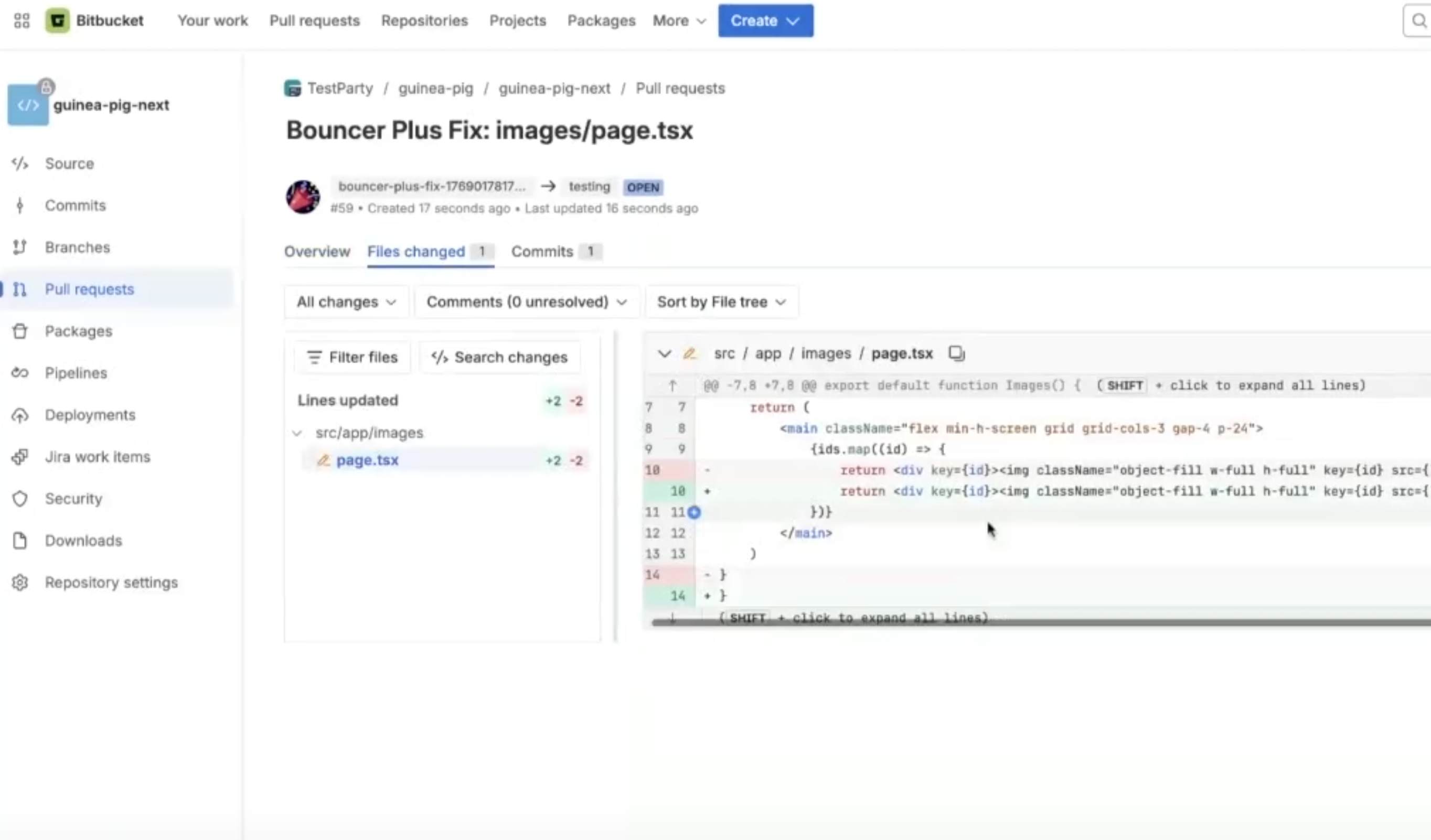Open Repository settings from the sidebar
The width and height of the screenshot is (1431, 840).
(x=111, y=583)
